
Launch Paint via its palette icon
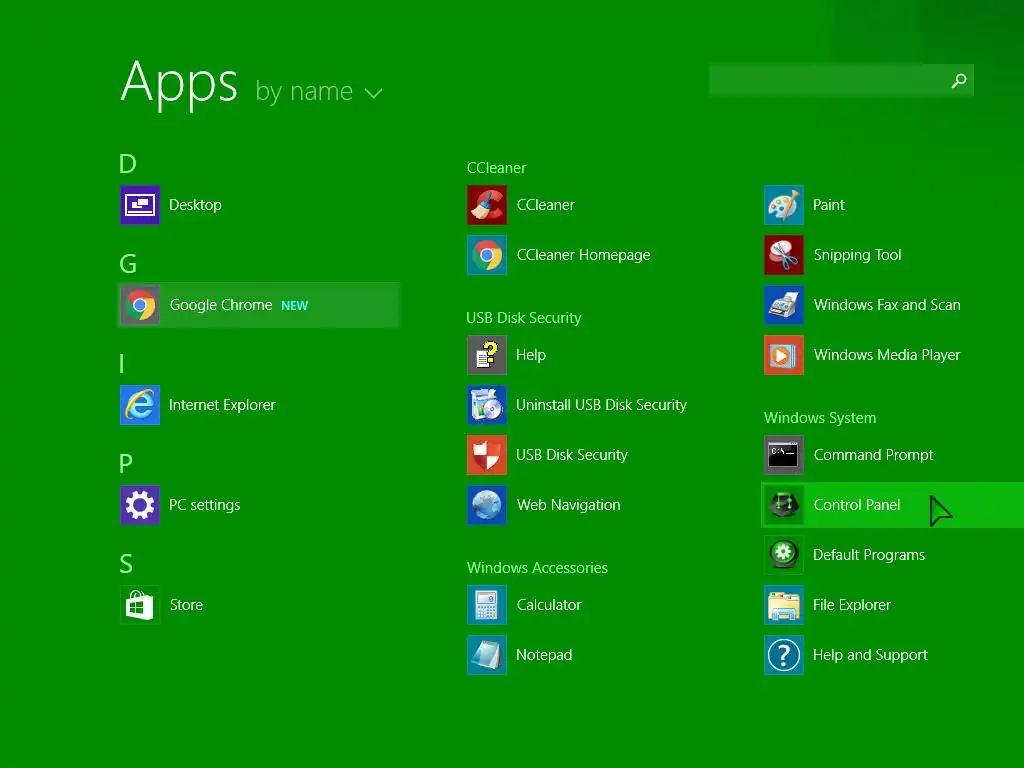point(784,205)
